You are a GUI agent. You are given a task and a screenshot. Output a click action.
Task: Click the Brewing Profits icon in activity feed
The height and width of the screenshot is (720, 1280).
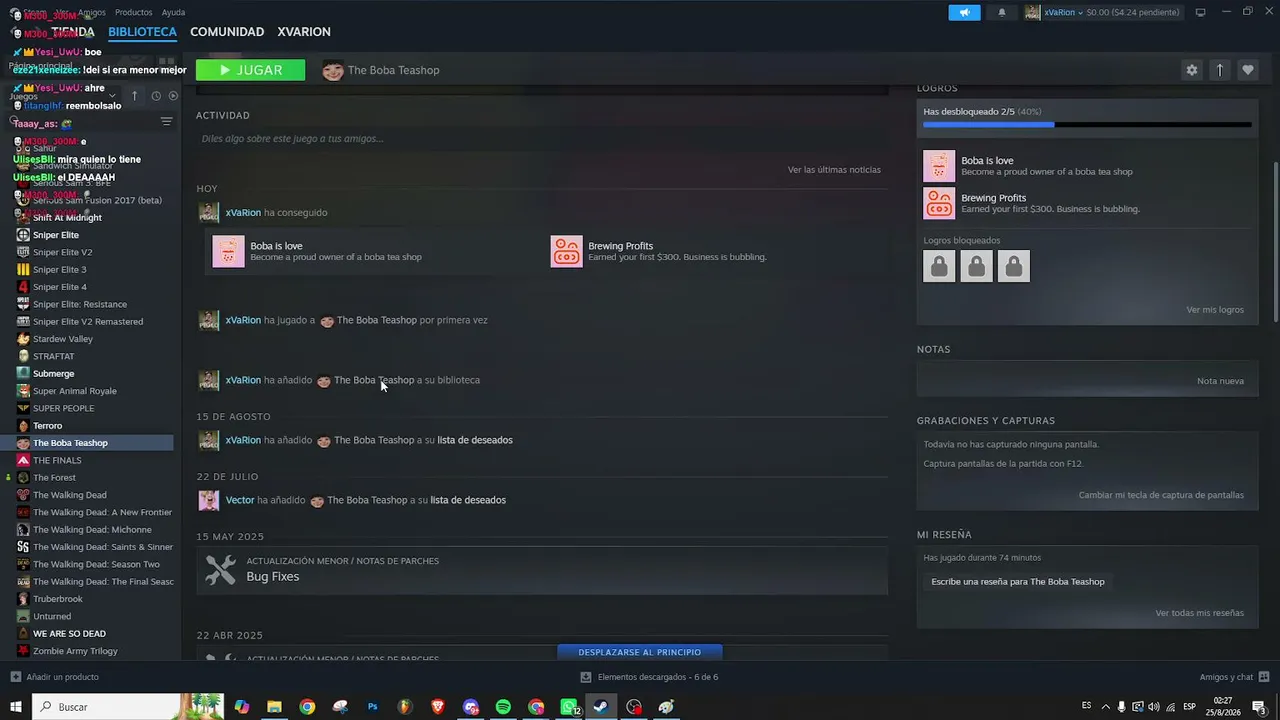(x=566, y=251)
